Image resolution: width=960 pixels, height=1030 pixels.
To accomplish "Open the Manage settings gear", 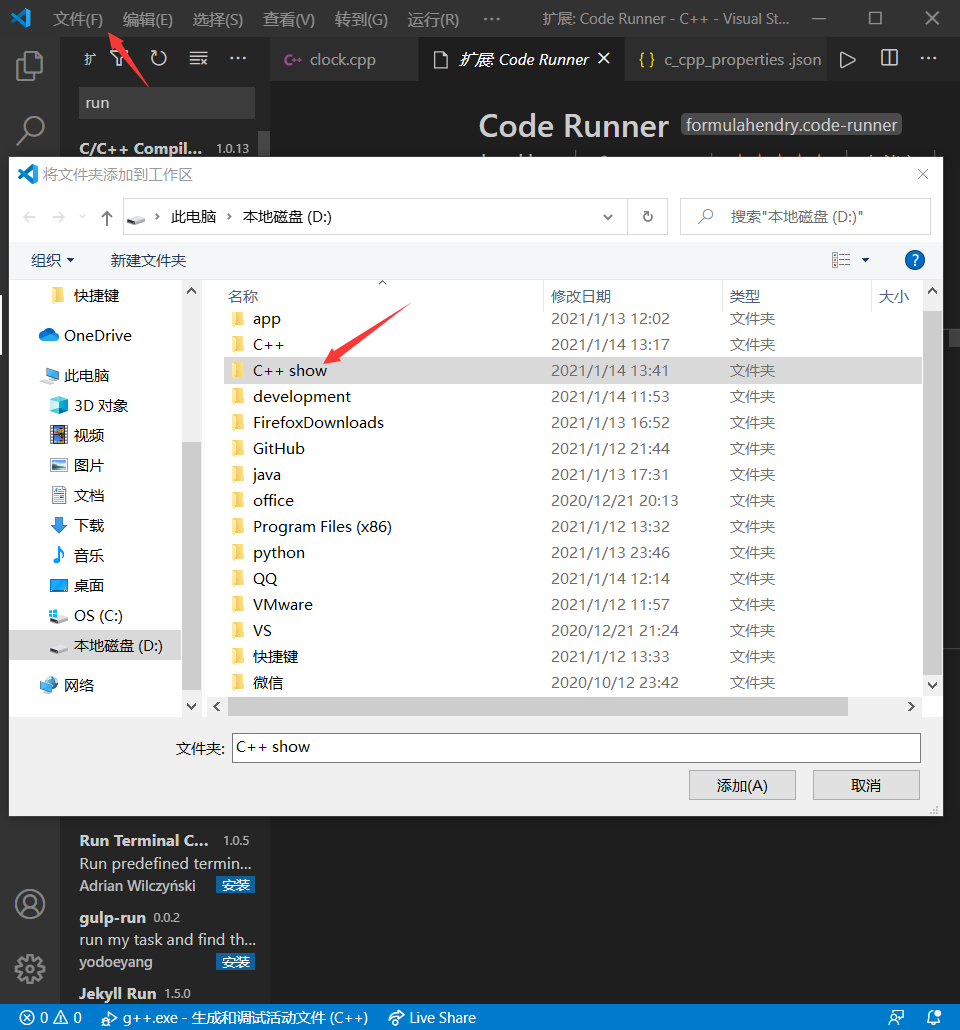I will pyautogui.click(x=29, y=968).
